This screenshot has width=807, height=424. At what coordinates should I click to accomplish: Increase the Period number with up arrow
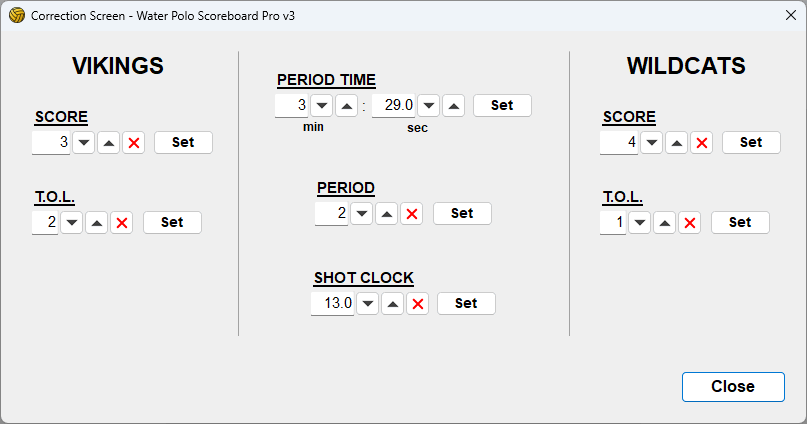tap(386, 213)
